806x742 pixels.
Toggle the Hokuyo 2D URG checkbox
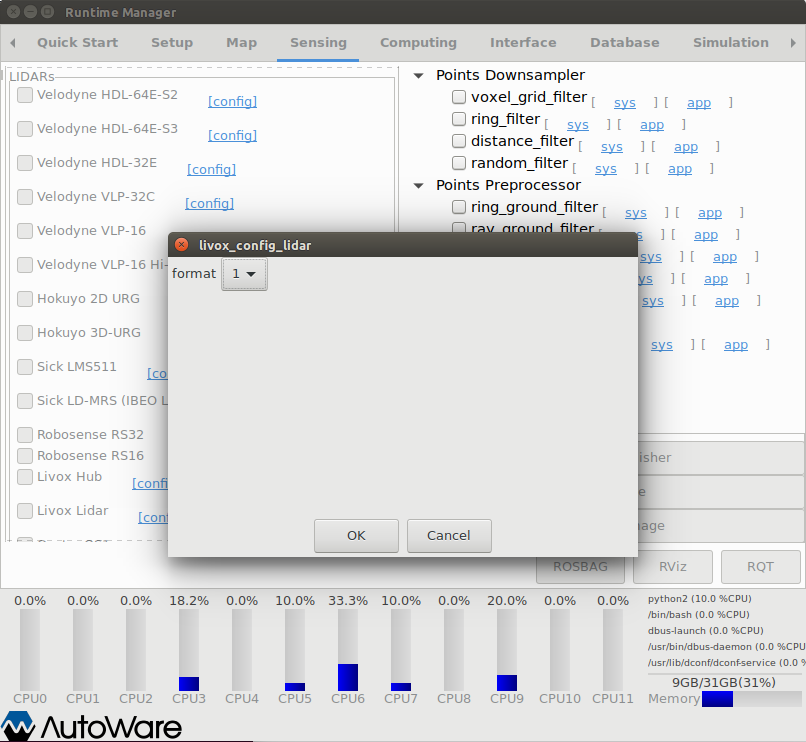coord(25,299)
